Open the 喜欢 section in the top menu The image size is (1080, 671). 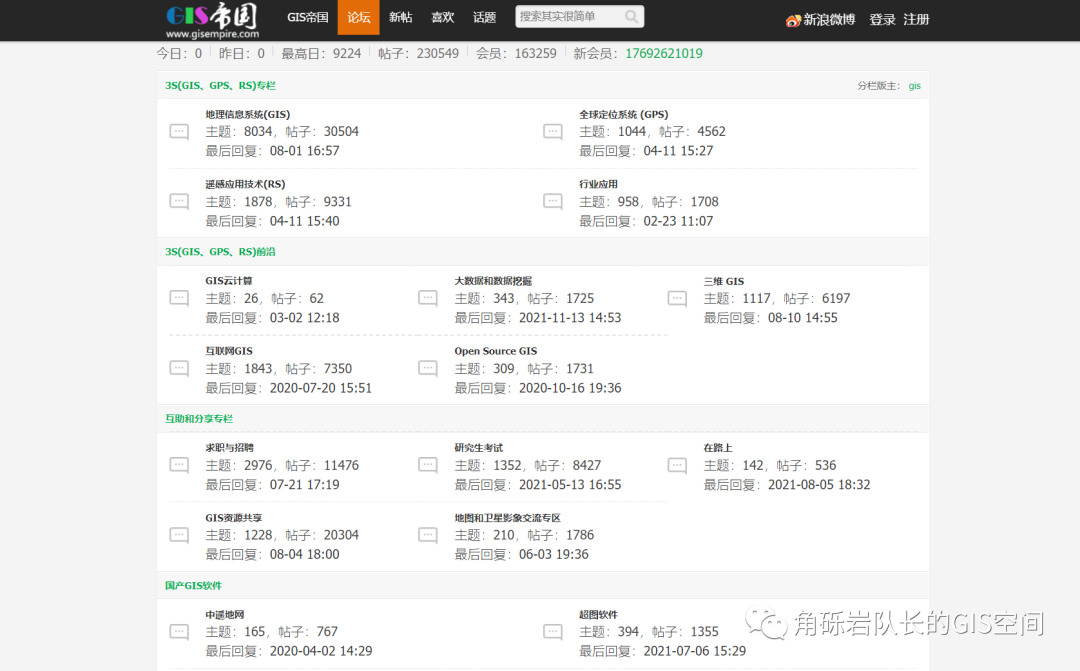442,16
